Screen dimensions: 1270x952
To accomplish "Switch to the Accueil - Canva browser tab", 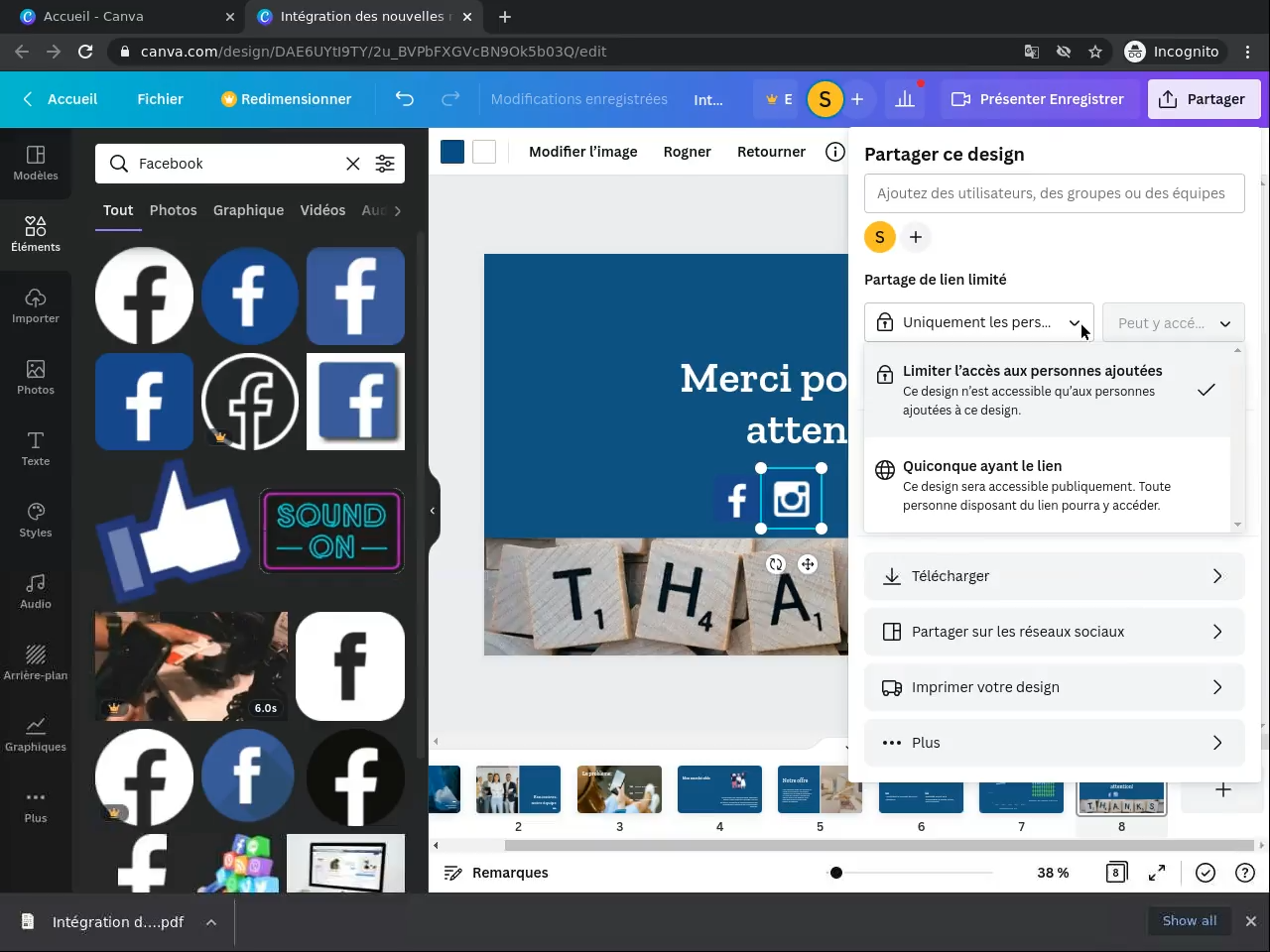I will (127, 17).
